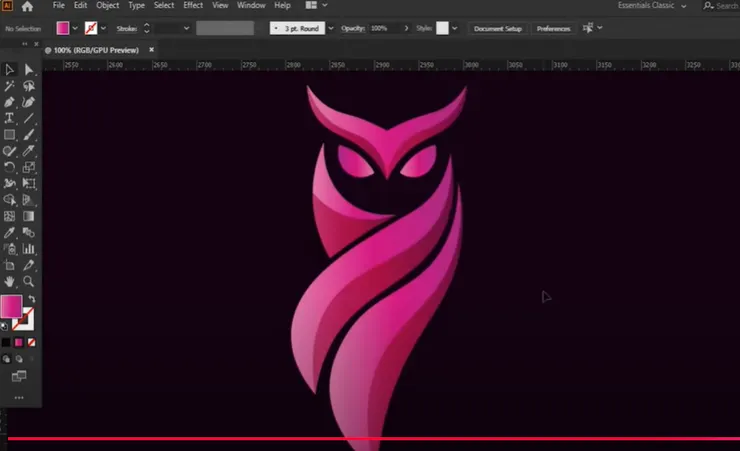Activate the Zoom tool

tap(29, 282)
